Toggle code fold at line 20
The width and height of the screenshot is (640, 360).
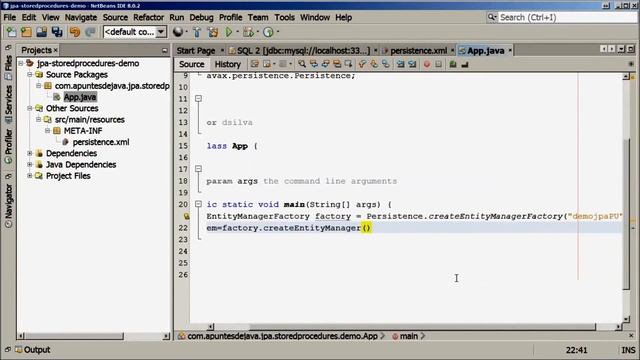click(x=198, y=204)
